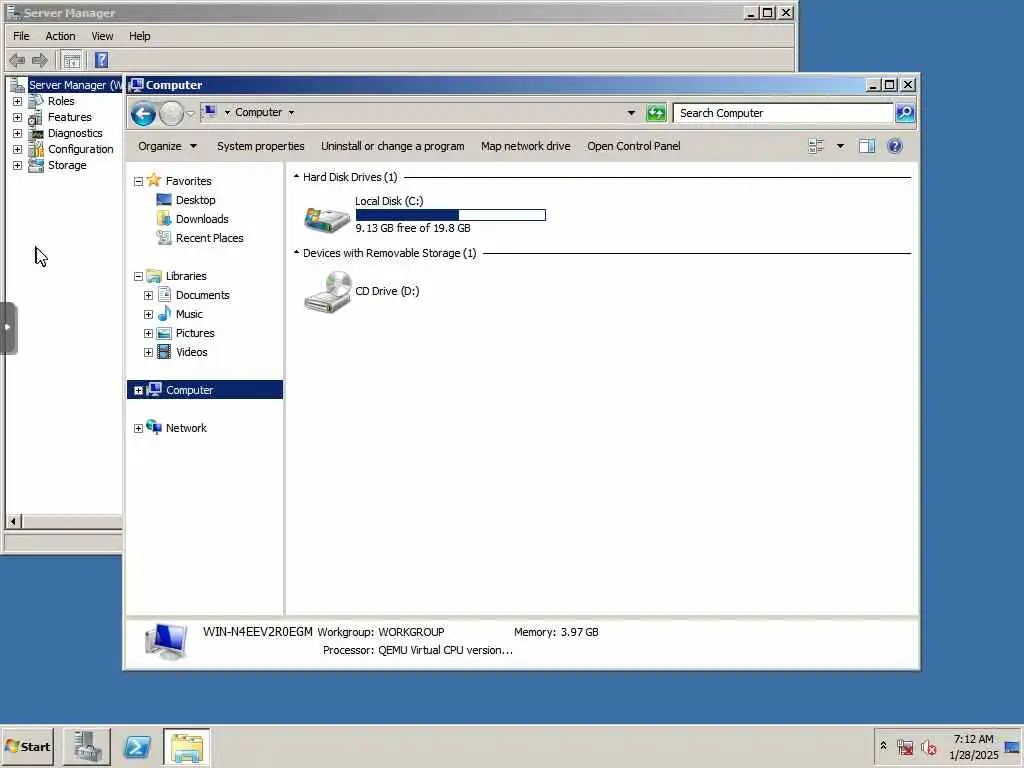Select Configuration in Server Manager tree
Image resolution: width=1024 pixels, height=768 pixels.
pos(80,149)
